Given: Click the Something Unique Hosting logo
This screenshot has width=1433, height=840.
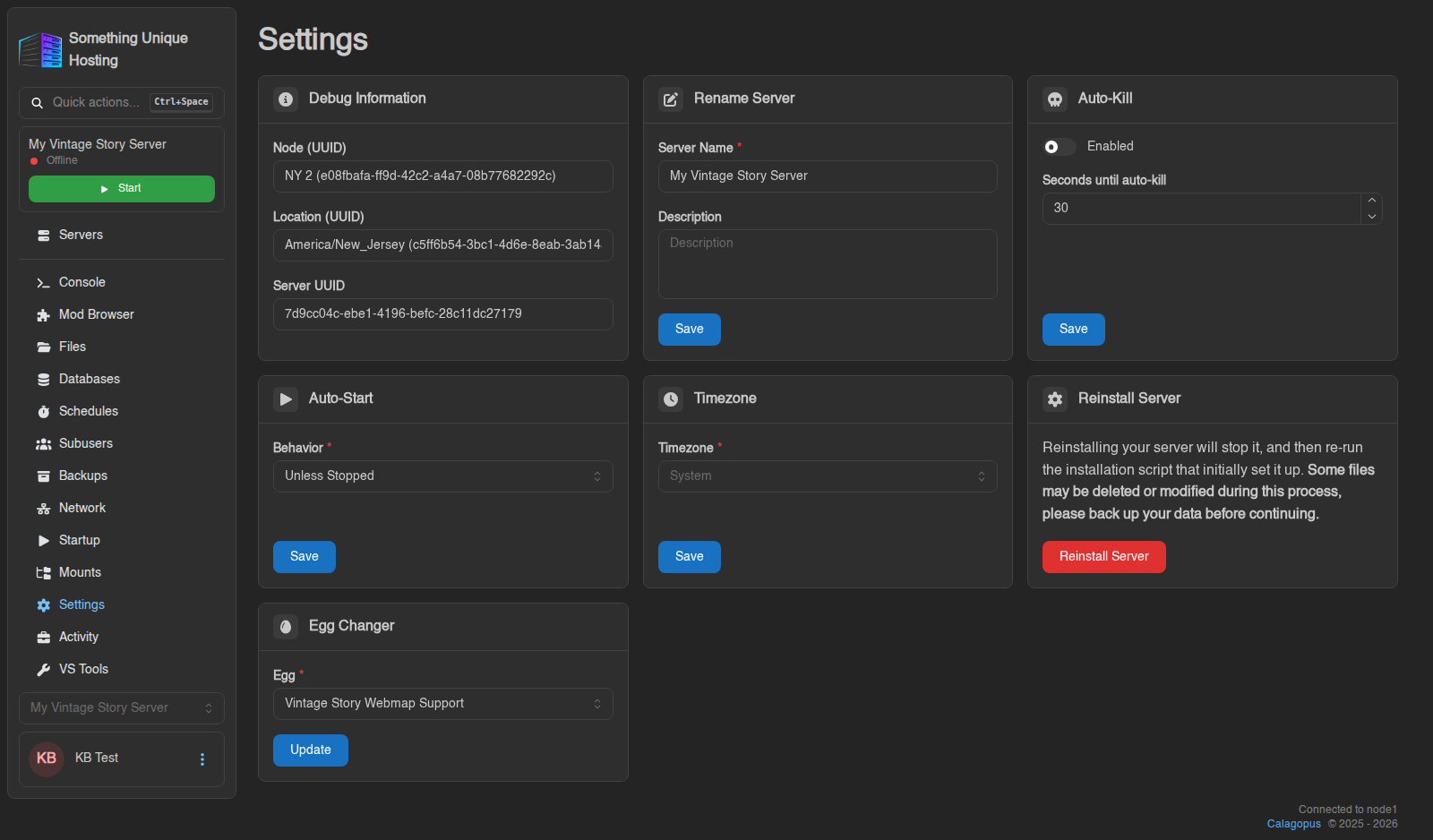Looking at the screenshot, I should coord(40,50).
